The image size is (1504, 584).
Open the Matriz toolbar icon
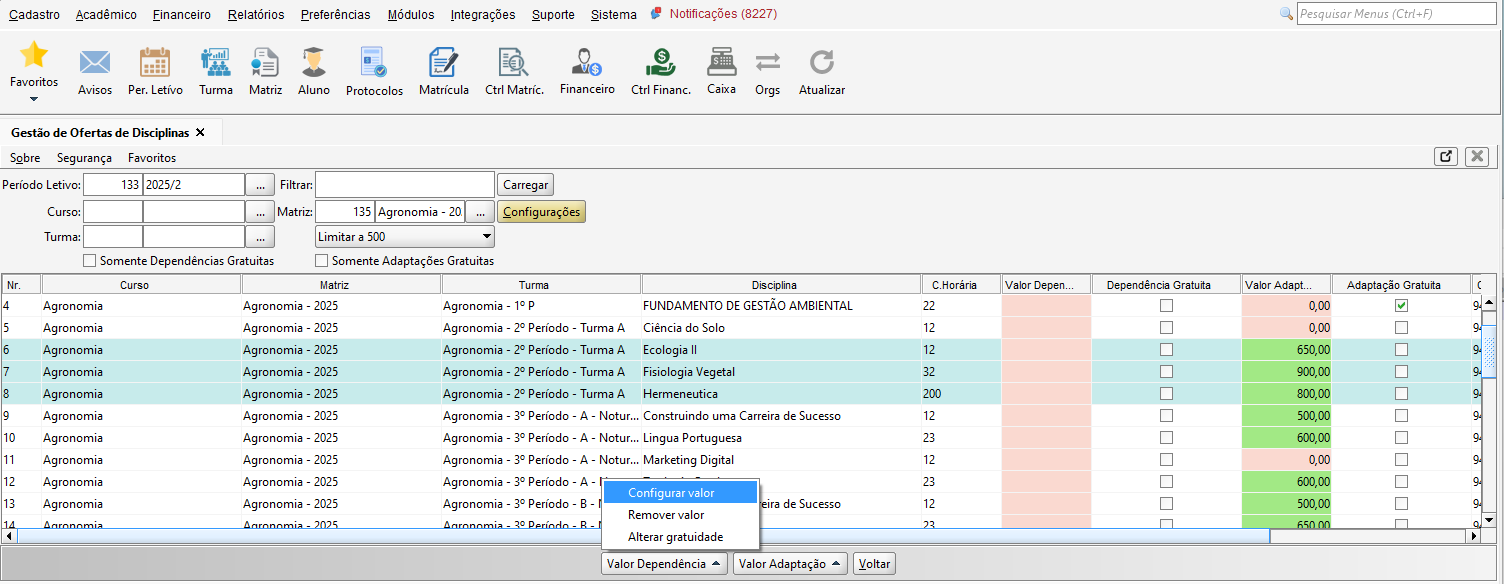coord(265,63)
